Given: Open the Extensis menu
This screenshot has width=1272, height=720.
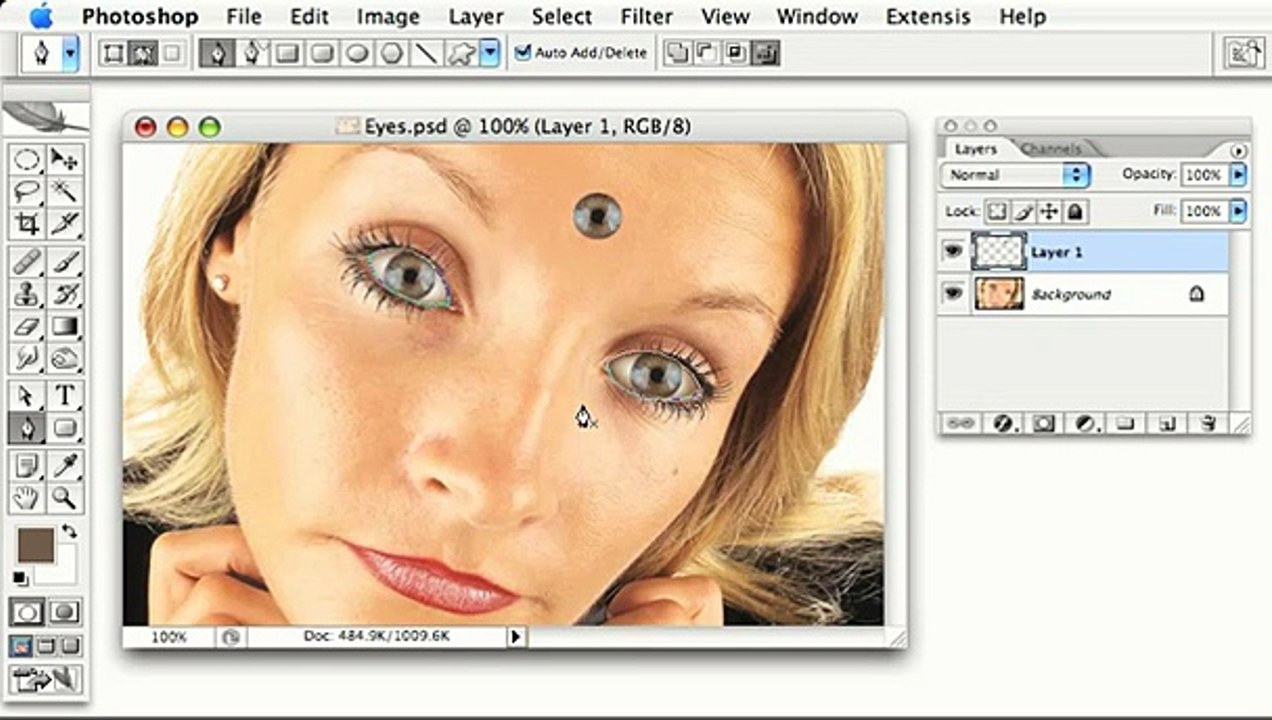Looking at the screenshot, I should pos(928,16).
